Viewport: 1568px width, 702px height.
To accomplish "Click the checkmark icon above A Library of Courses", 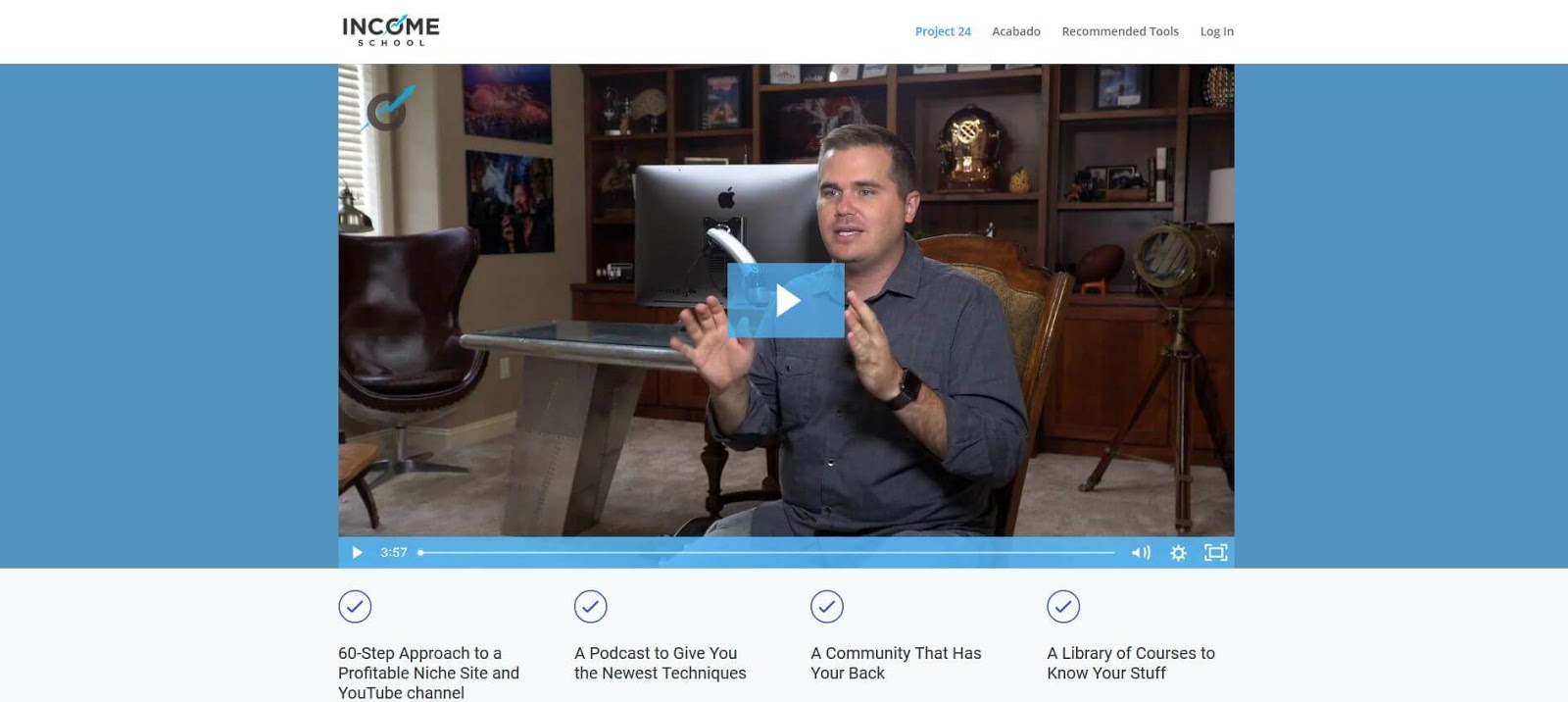I will [x=1063, y=607].
